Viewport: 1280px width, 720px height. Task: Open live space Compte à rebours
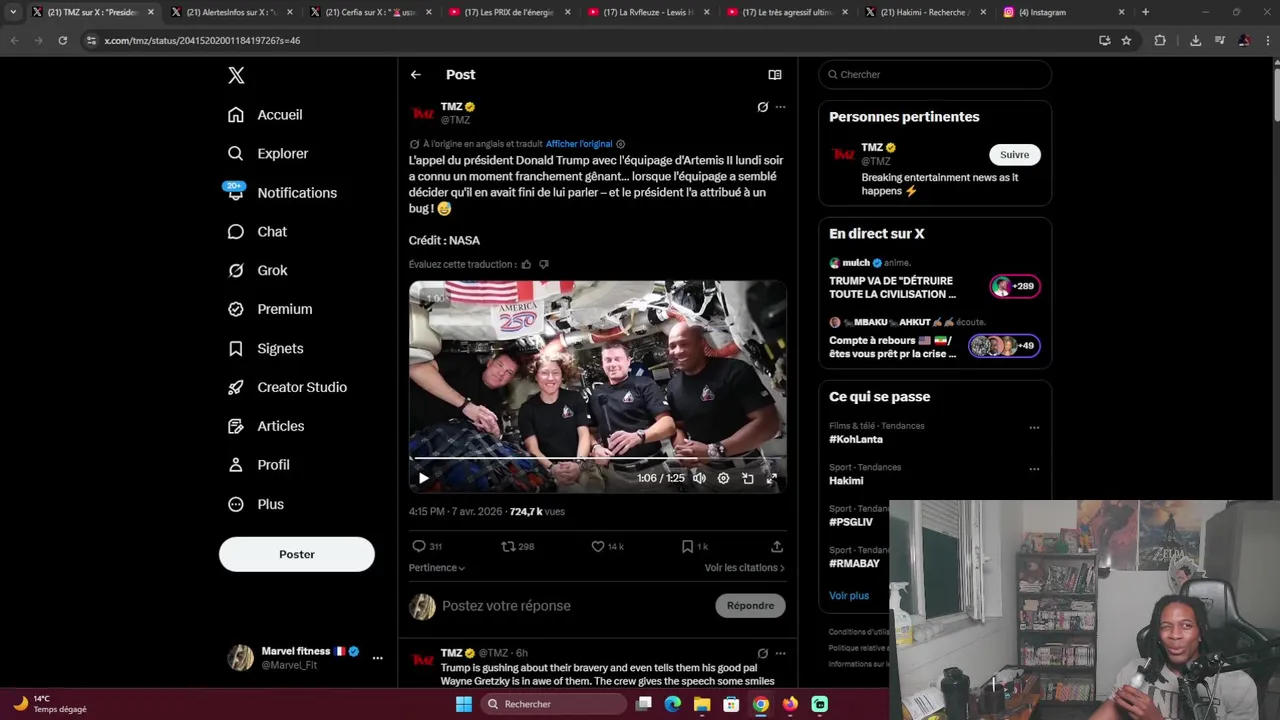click(935, 339)
